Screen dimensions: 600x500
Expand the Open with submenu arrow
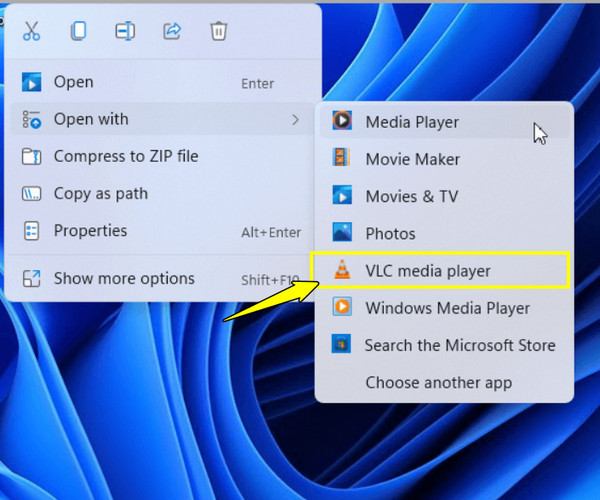point(295,120)
